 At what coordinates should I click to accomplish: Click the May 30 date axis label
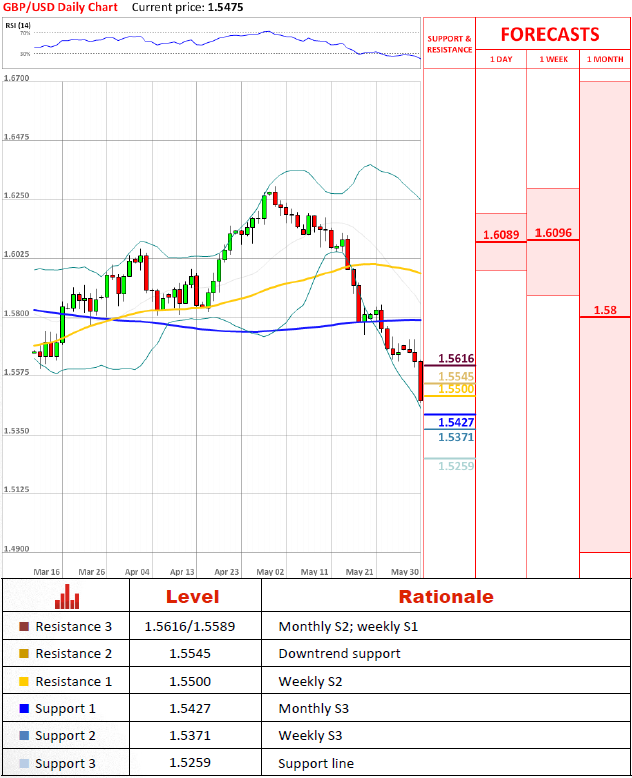point(405,572)
